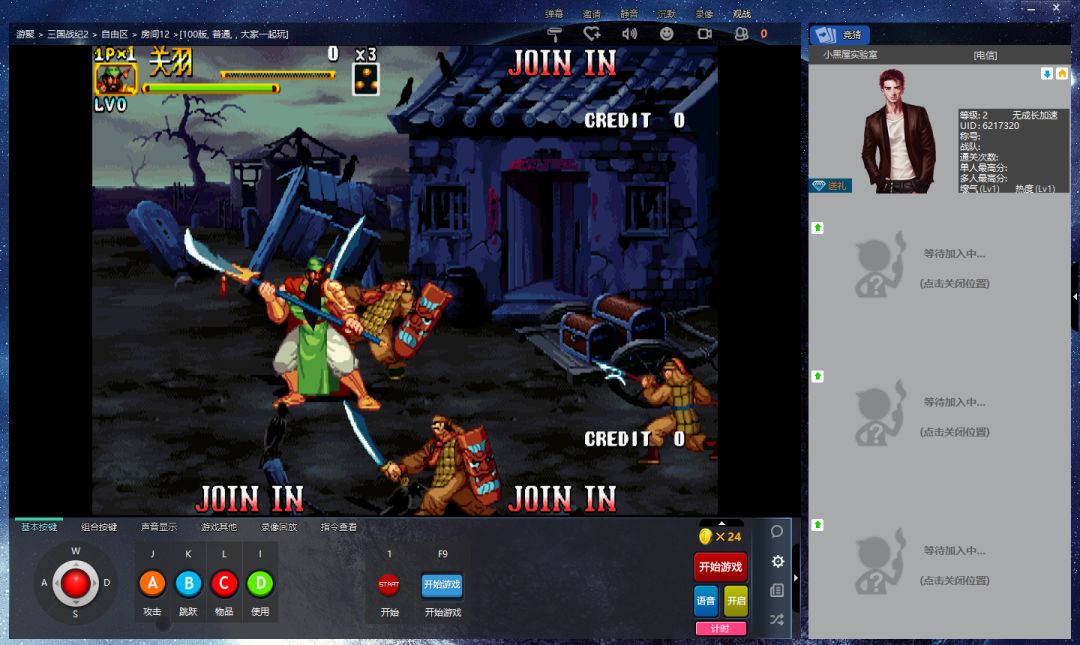This screenshot has width=1080, height=645.
Task: Minimize the game window
Action: (1031, 10)
